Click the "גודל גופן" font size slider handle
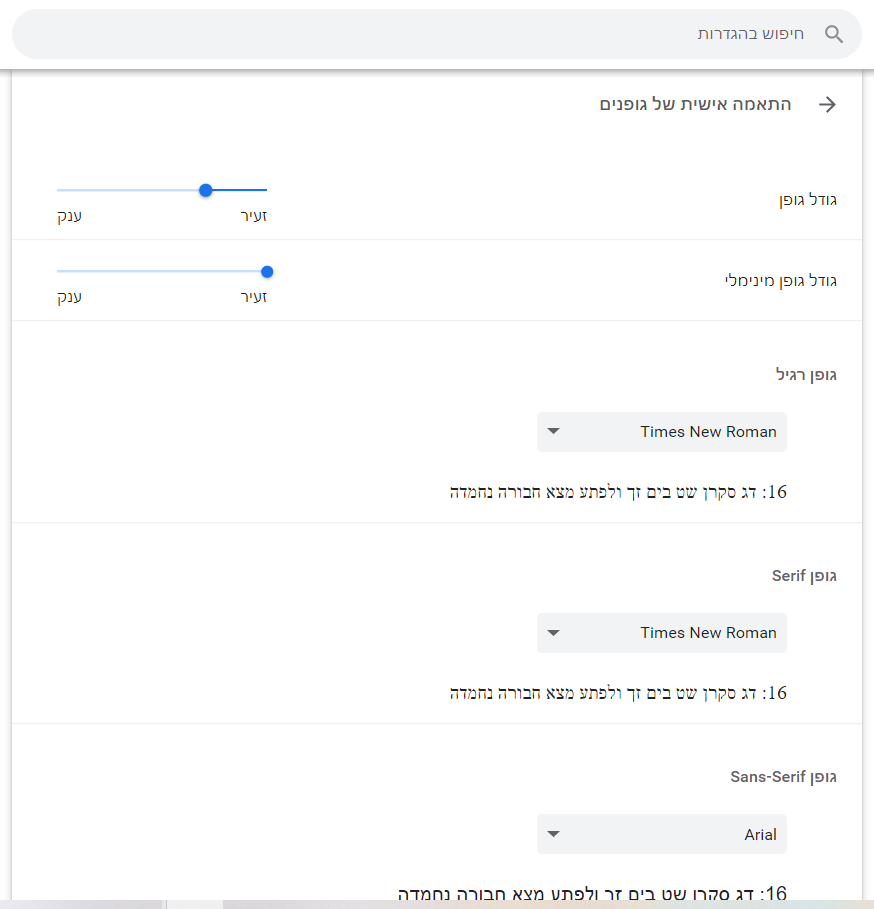The height and width of the screenshot is (909, 874). pos(206,190)
